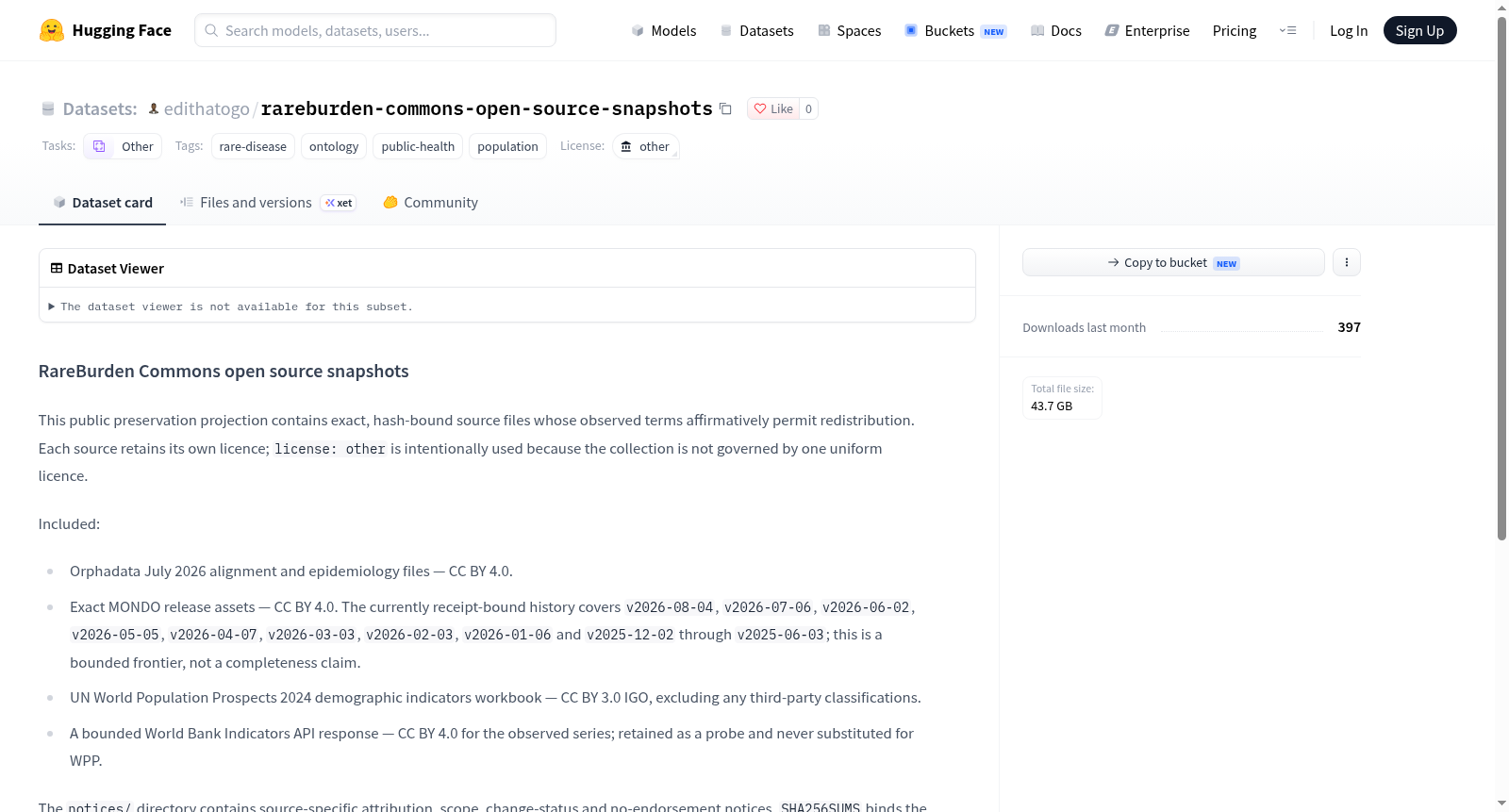This screenshot has height=812, width=1509.
Task: Click the Buckets nav icon
Action: pos(911,30)
